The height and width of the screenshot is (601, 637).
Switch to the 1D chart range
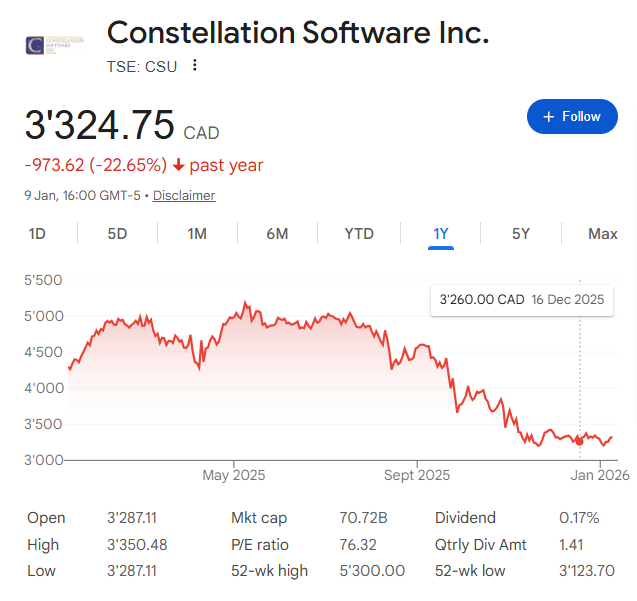click(x=37, y=234)
